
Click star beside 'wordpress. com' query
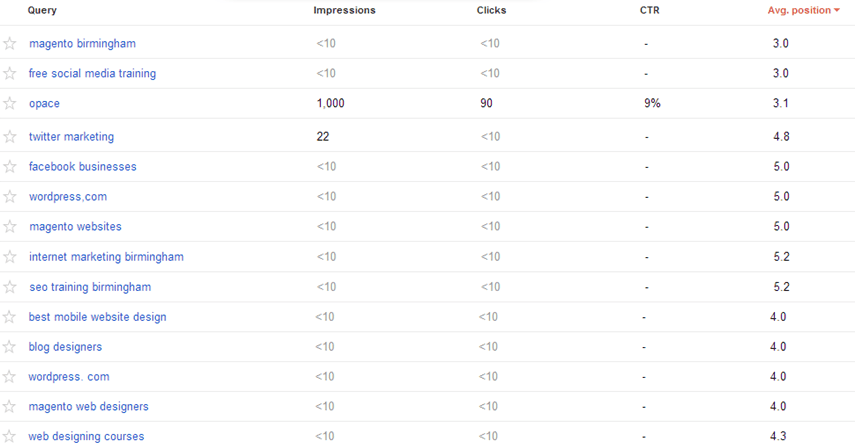[10, 376]
